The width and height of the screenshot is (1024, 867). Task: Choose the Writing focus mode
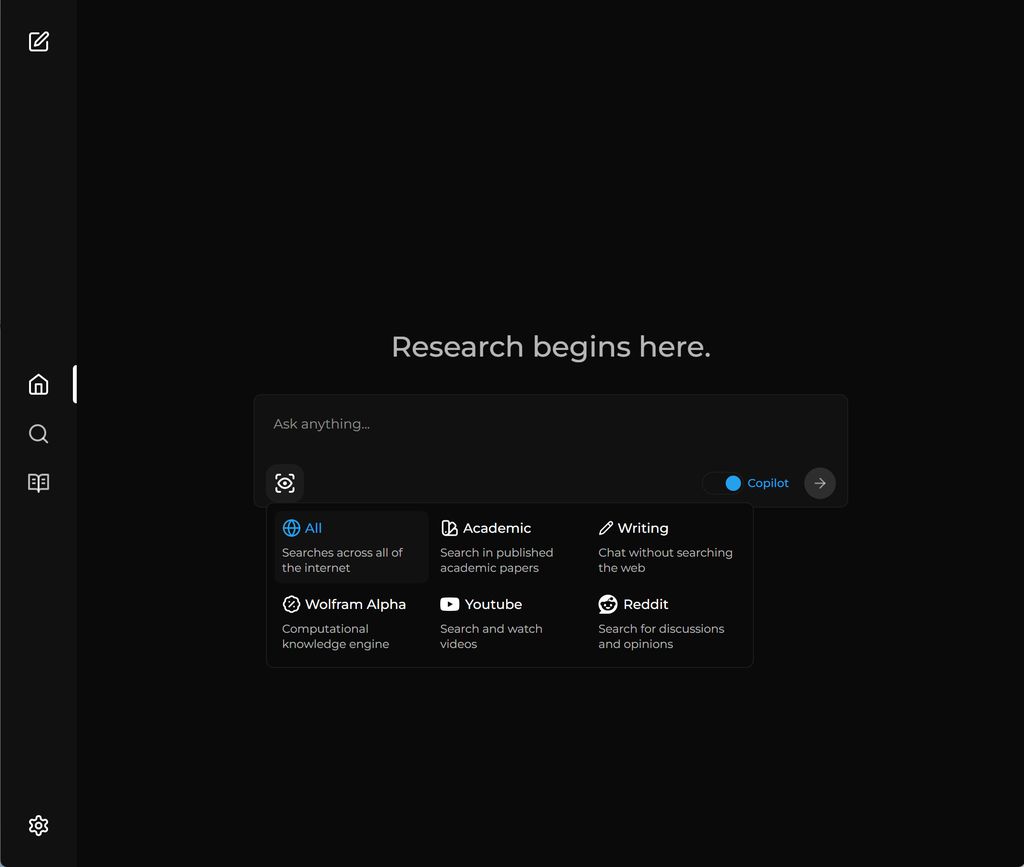pos(667,546)
